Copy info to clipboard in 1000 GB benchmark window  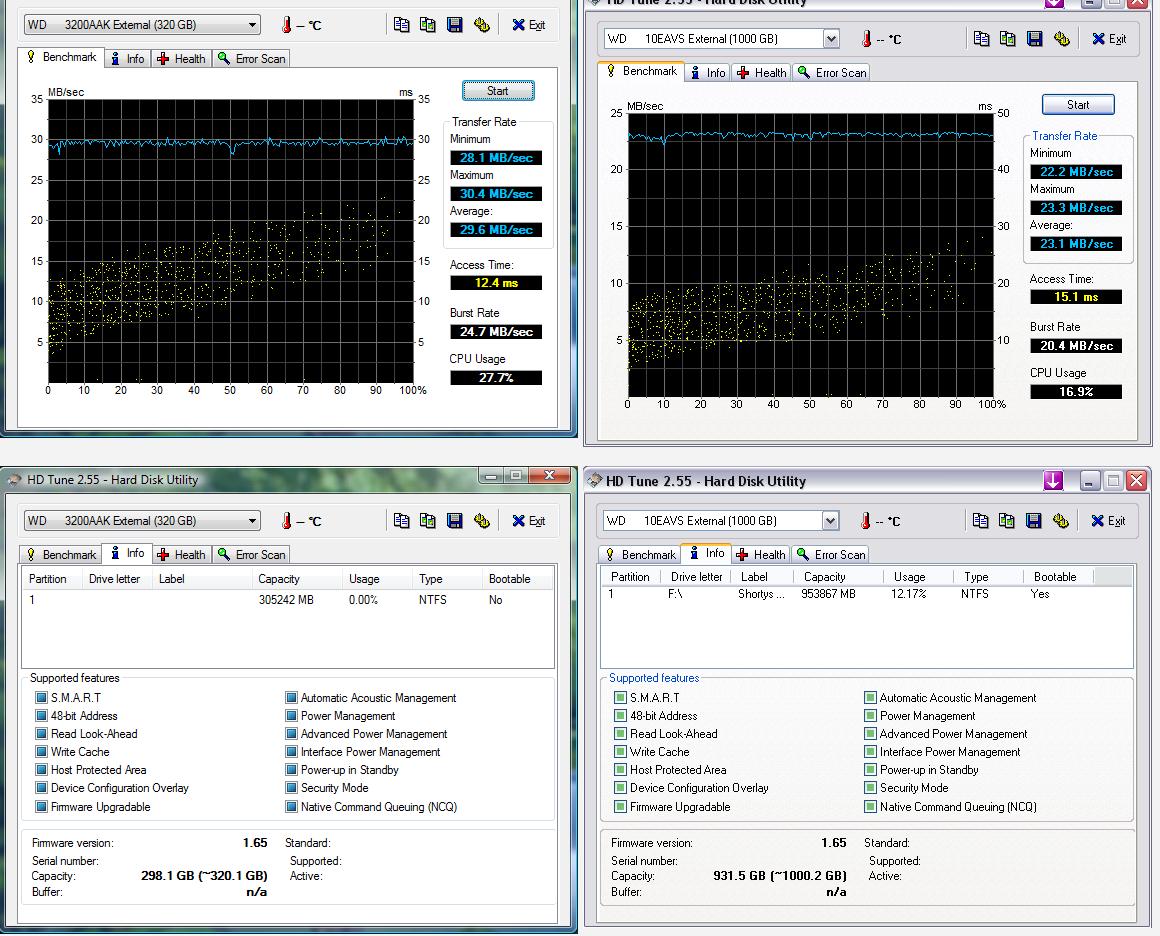981,39
